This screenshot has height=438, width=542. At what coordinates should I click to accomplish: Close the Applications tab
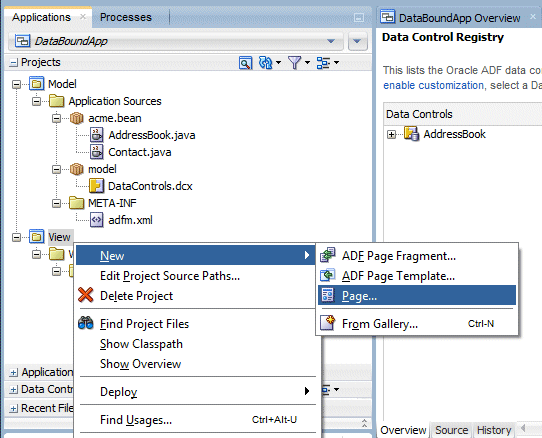click(83, 16)
